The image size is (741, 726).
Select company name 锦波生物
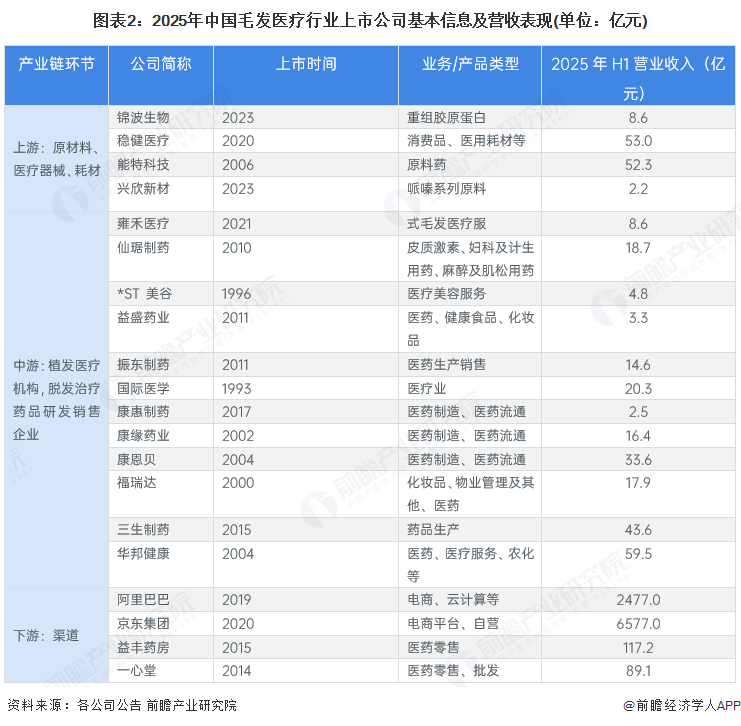(x=143, y=117)
